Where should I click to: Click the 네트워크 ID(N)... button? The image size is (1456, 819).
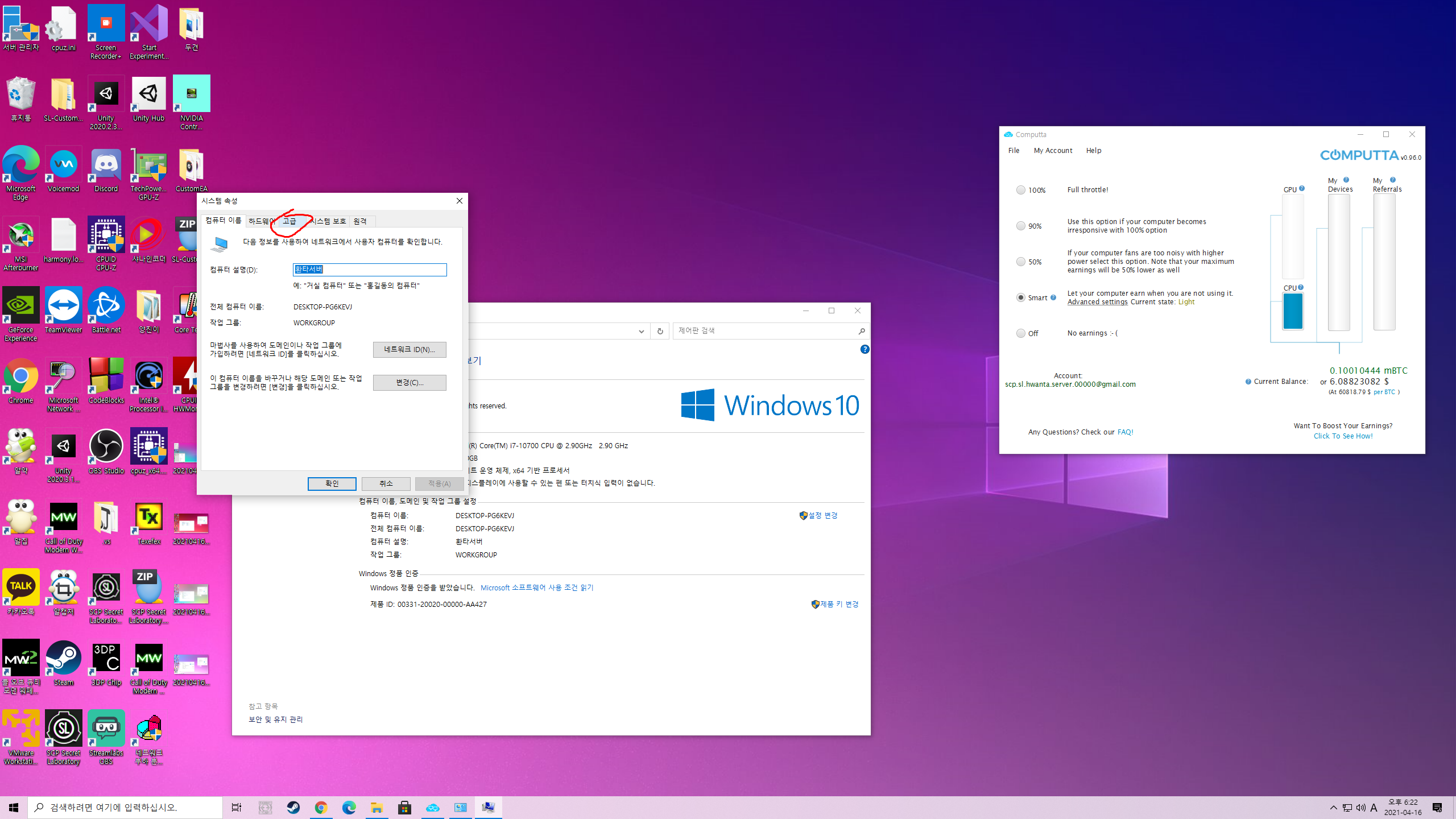[409, 349]
